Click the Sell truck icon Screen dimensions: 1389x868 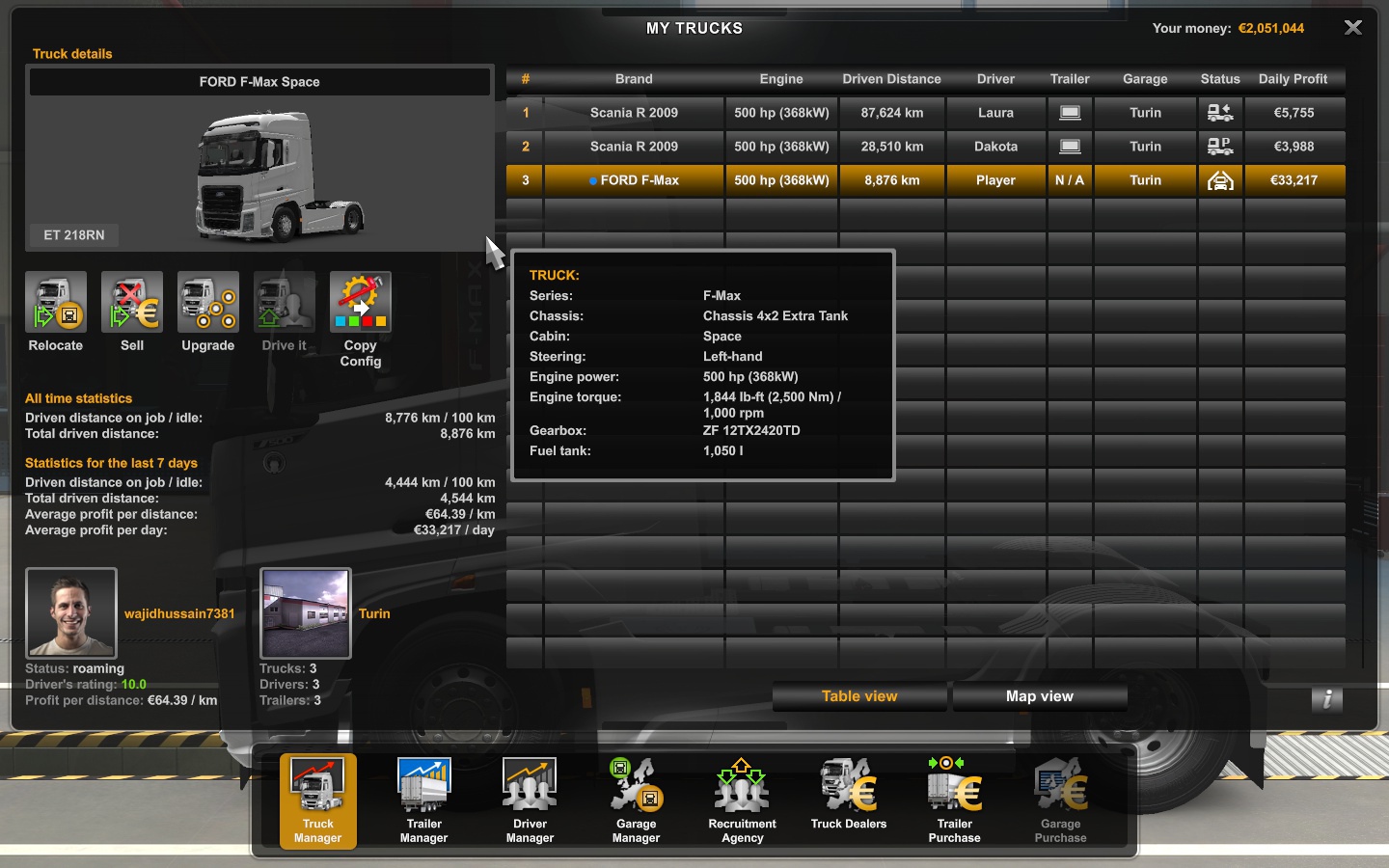(x=132, y=302)
